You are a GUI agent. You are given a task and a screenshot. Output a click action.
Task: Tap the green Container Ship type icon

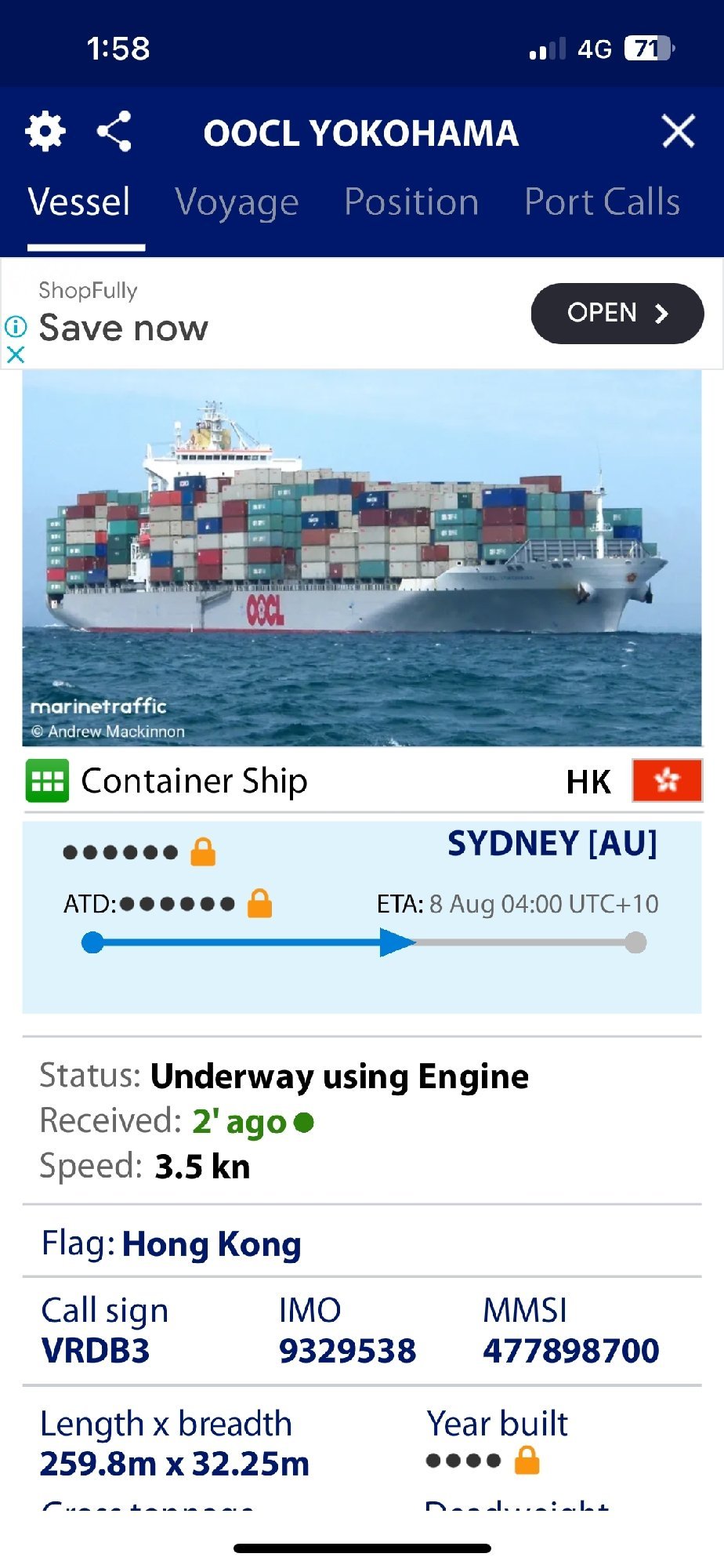pyautogui.click(x=47, y=781)
